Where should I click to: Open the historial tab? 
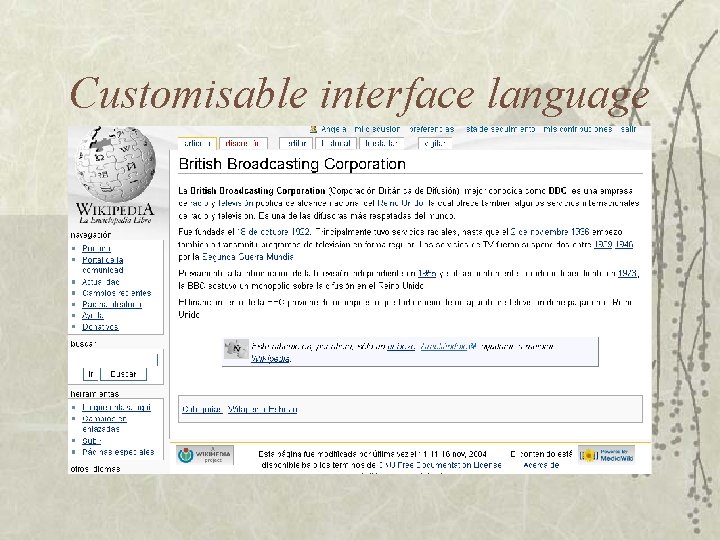(x=336, y=143)
